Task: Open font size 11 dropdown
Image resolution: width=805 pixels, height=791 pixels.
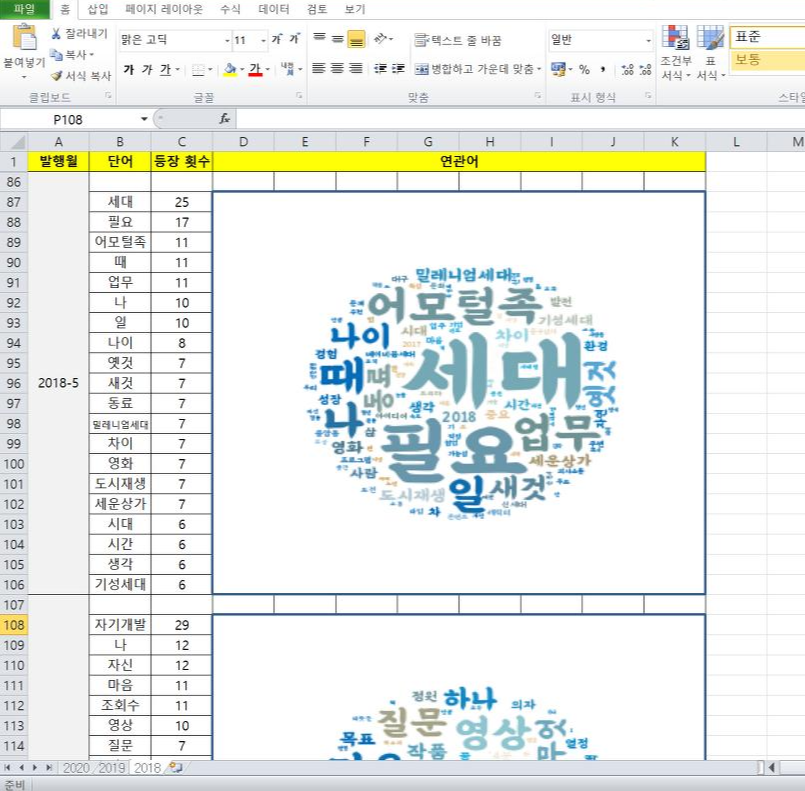Action: click(x=263, y=40)
